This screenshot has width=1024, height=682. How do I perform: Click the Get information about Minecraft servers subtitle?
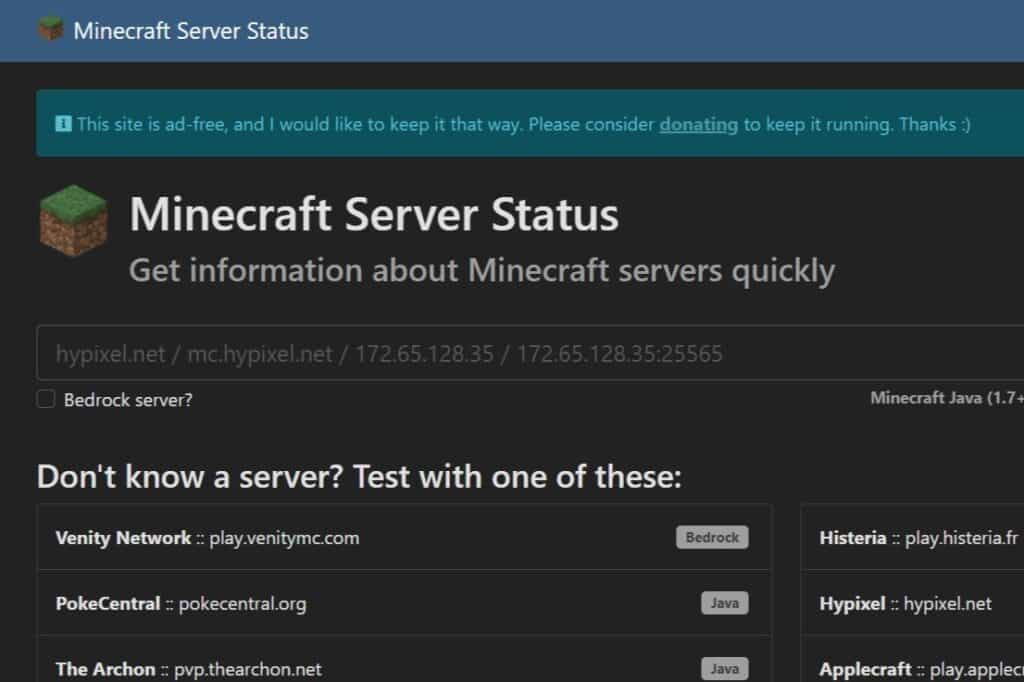click(482, 270)
